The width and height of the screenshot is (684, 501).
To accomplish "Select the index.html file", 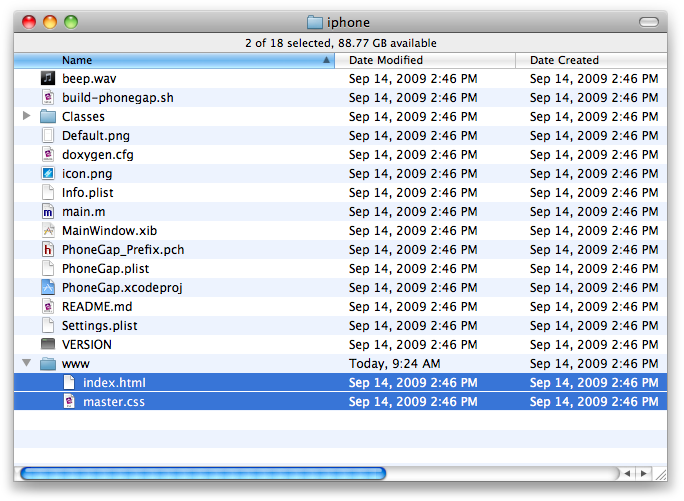I will (x=114, y=382).
